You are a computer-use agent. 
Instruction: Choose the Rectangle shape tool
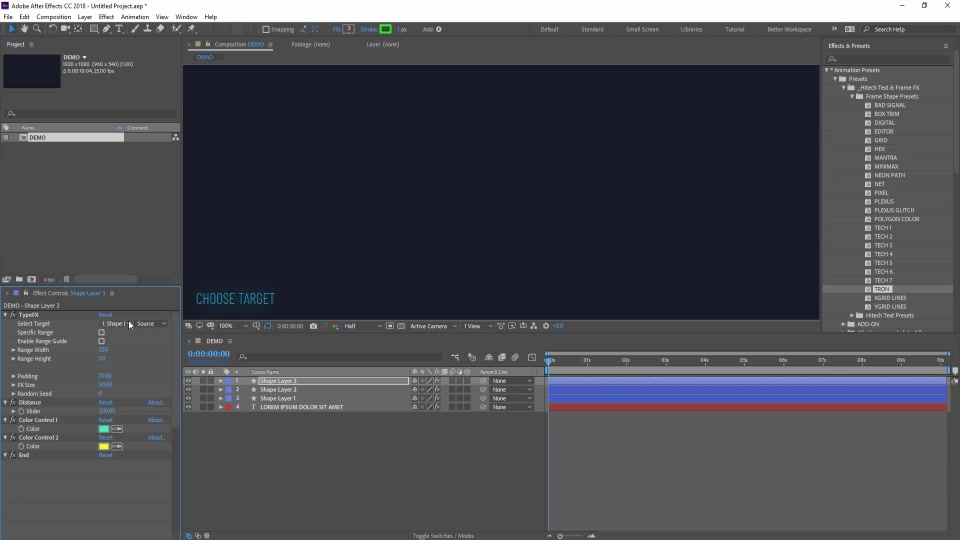point(94,29)
